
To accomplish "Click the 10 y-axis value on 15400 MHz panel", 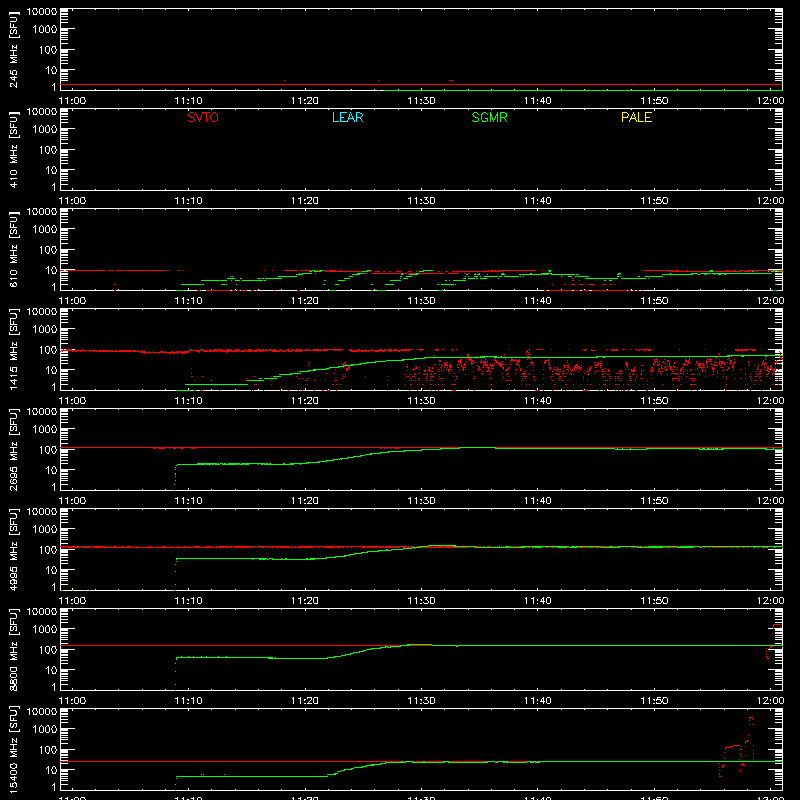I will [x=51, y=770].
